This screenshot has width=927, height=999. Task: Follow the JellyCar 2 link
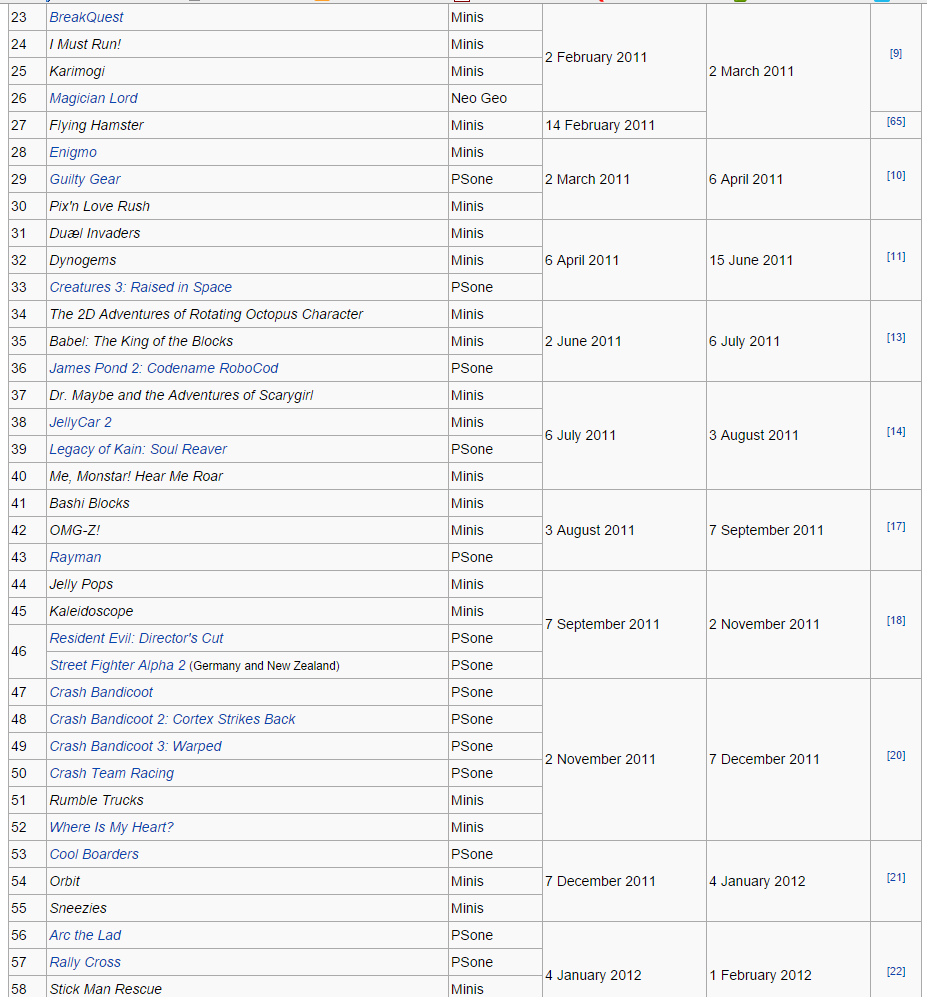(x=80, y=422)
